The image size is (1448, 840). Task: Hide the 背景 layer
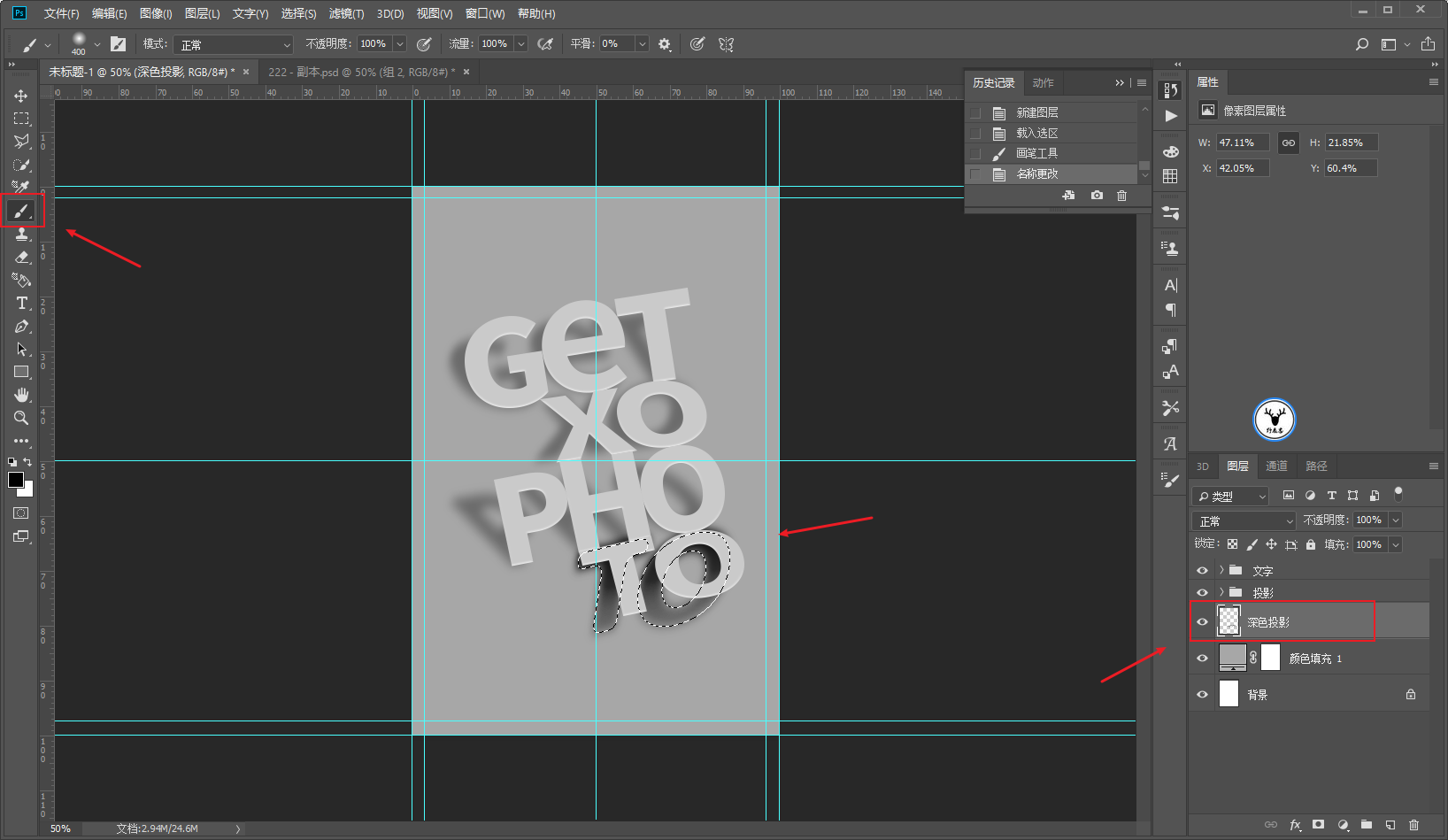pos(1202,694)
